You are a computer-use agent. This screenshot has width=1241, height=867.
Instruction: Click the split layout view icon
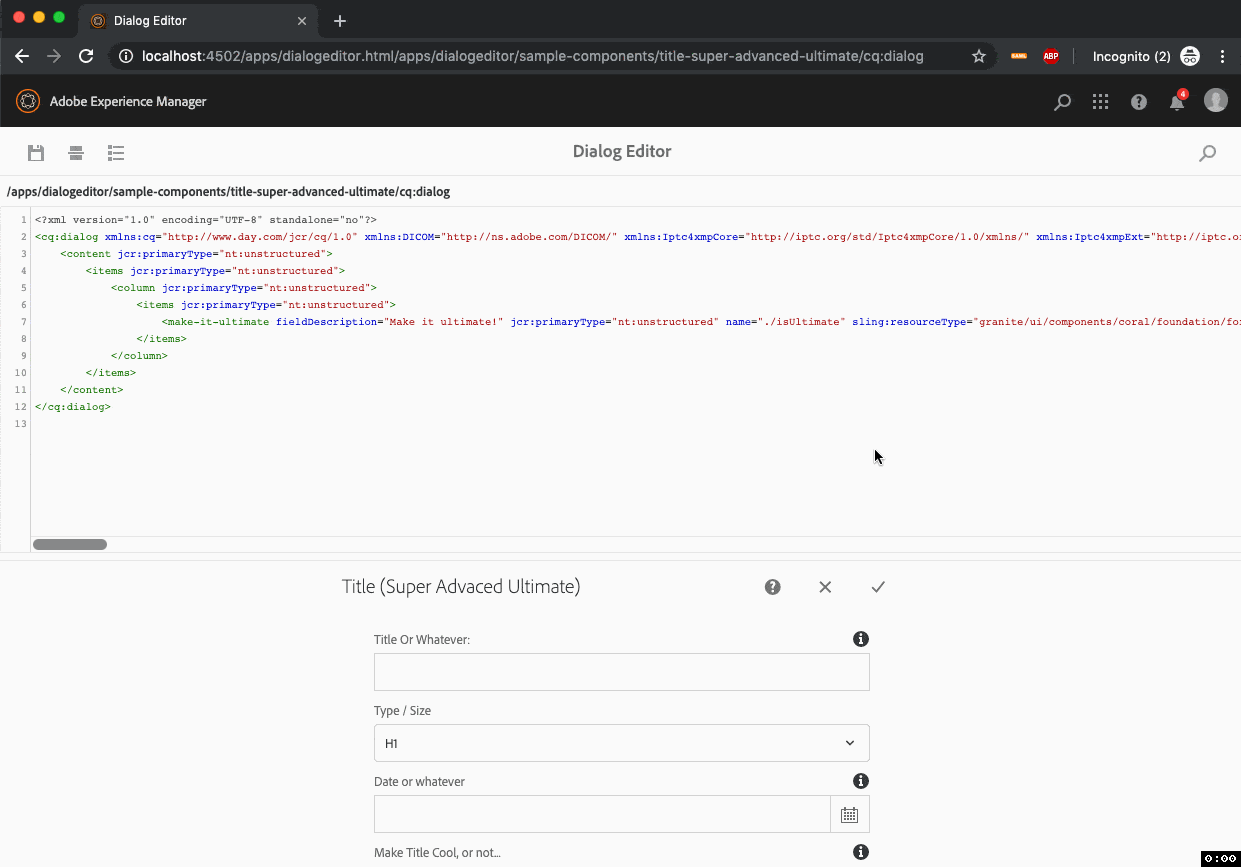click(76, 153)
